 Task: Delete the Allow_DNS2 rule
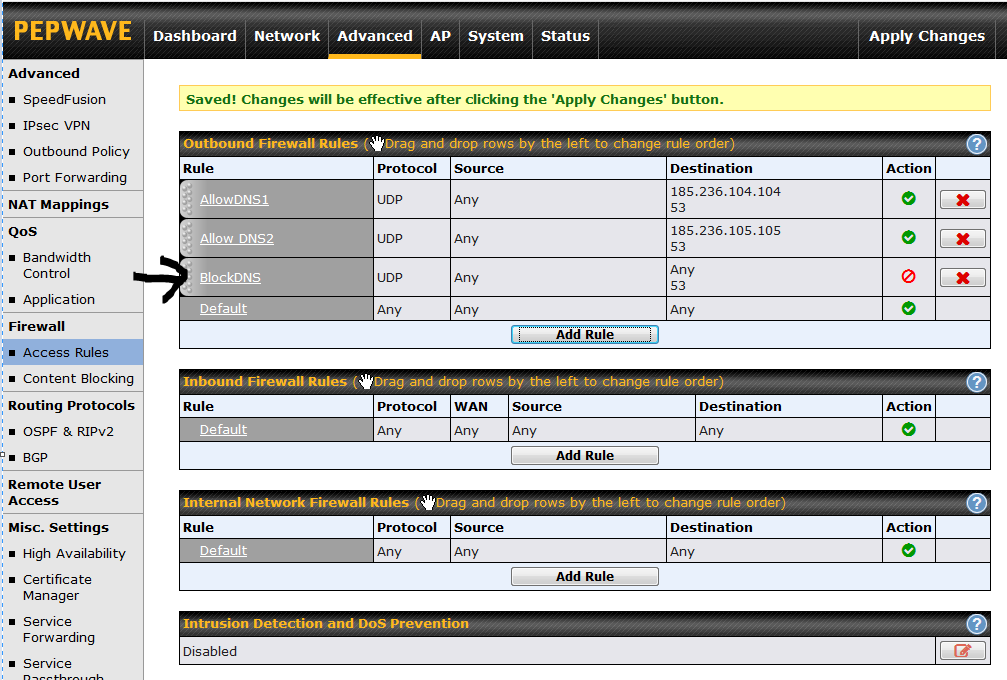961,238
